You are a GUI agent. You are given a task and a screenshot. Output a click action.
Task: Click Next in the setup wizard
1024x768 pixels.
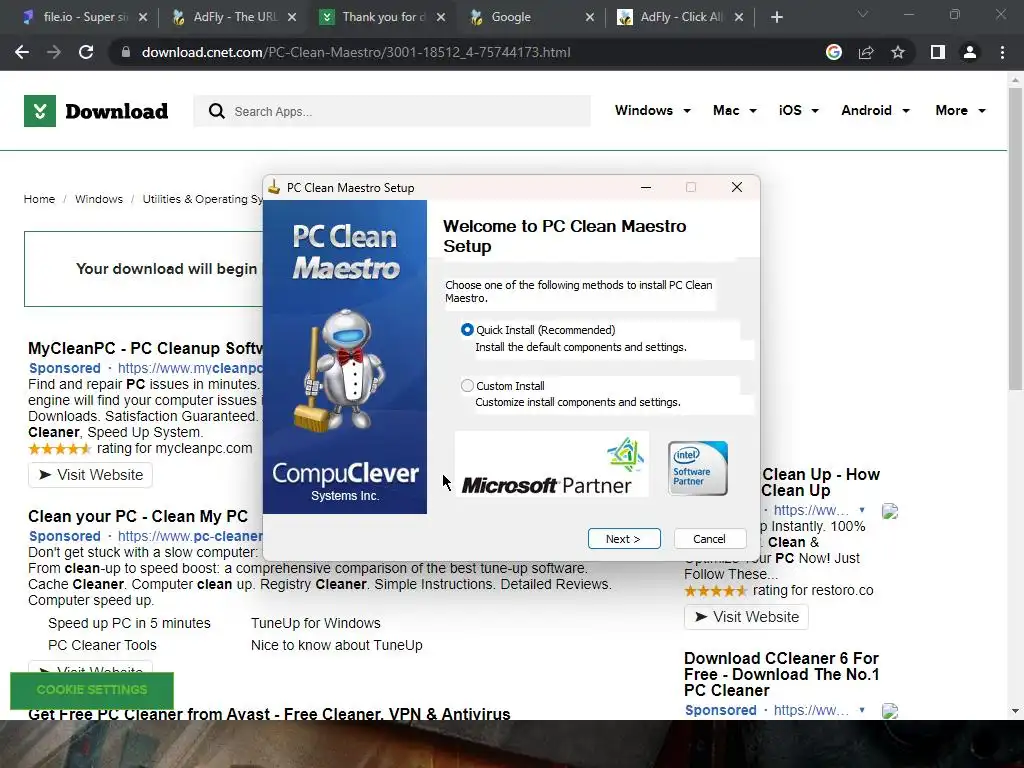pyautogui.click(x=624, y=539)
